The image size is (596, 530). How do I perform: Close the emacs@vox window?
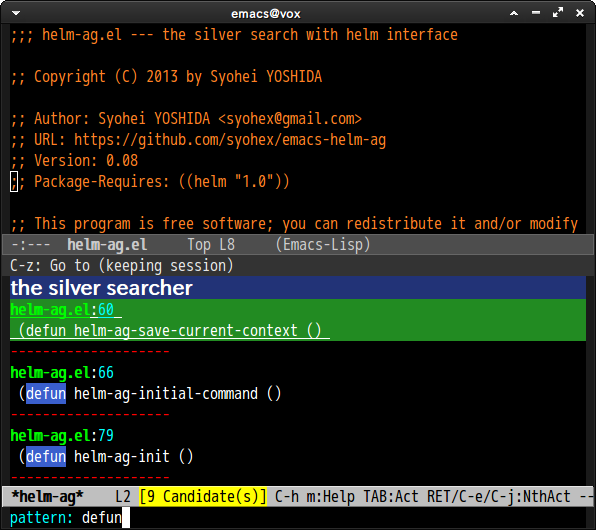pos(580,13)
